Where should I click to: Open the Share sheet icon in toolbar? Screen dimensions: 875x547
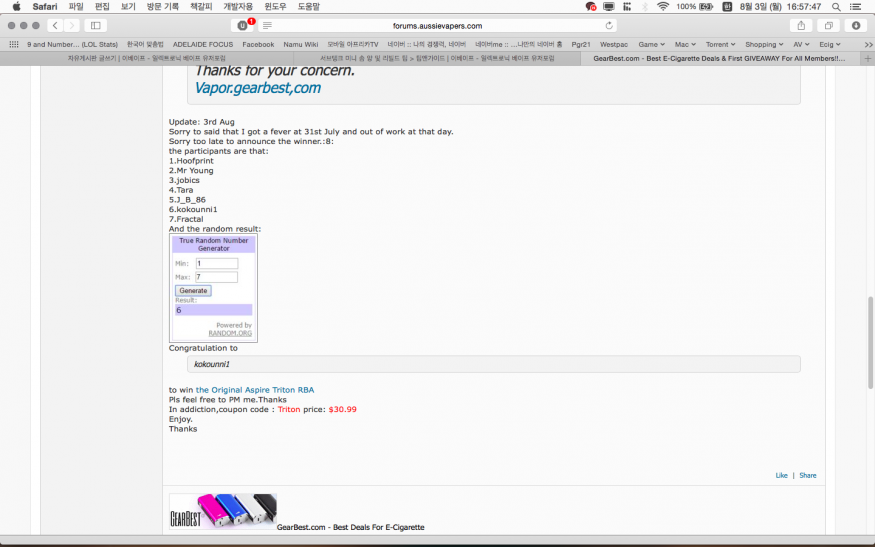(x=801, y=25)
